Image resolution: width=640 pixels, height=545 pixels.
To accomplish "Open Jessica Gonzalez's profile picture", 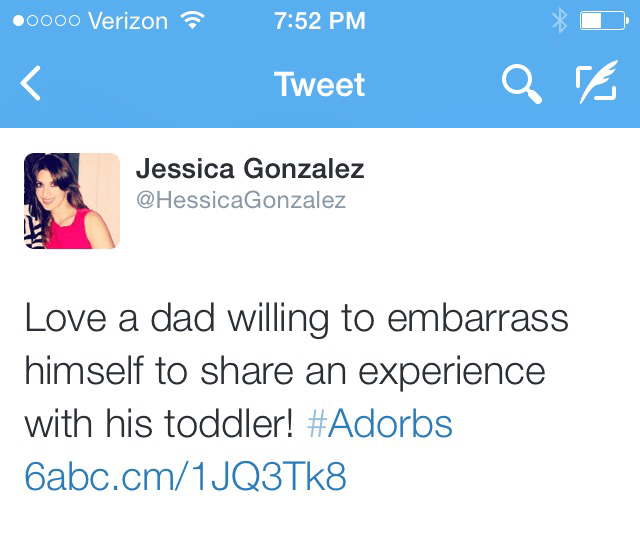I will coord(71,200).
